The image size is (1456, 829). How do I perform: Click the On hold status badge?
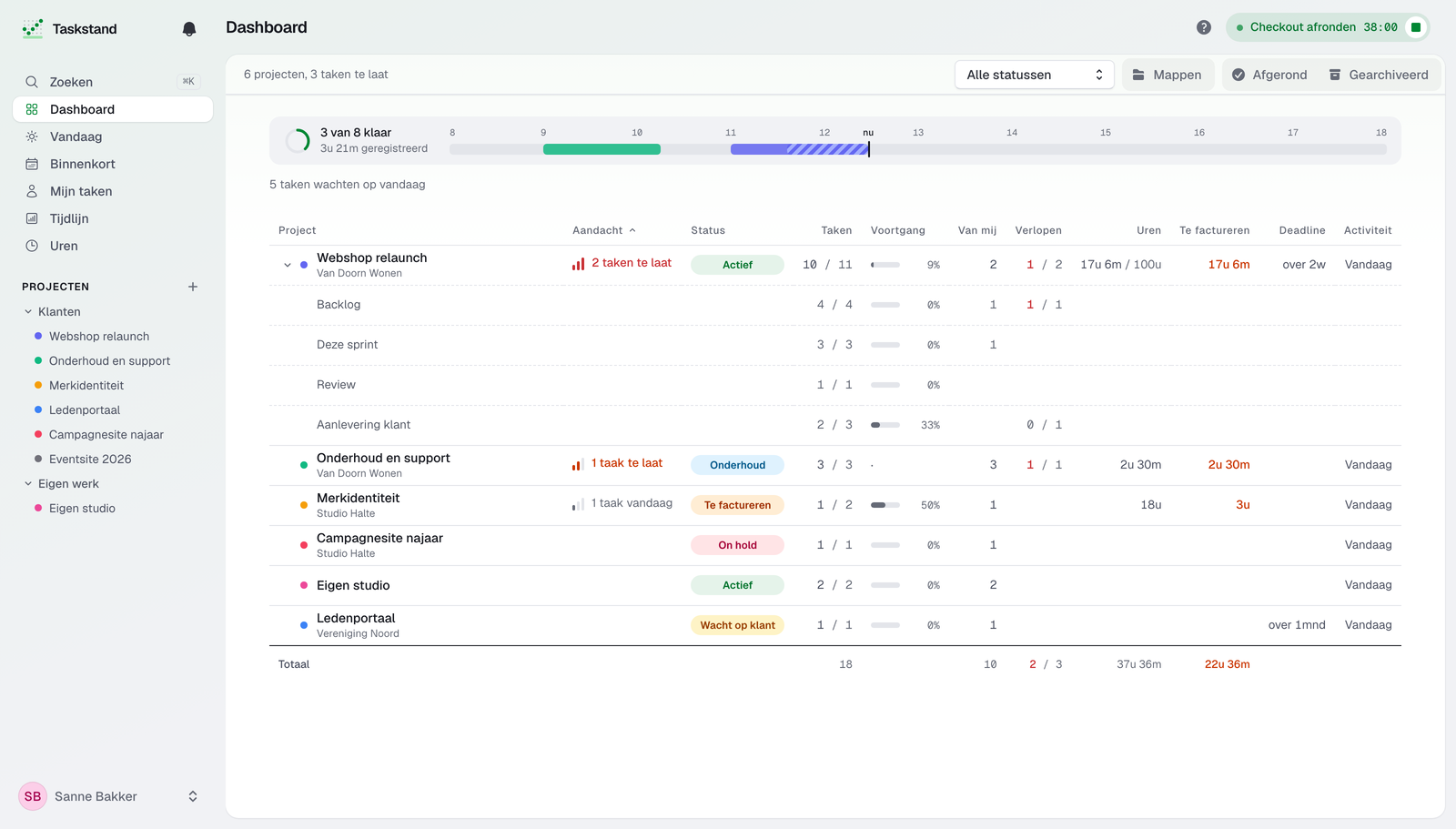tap(737, 545)
